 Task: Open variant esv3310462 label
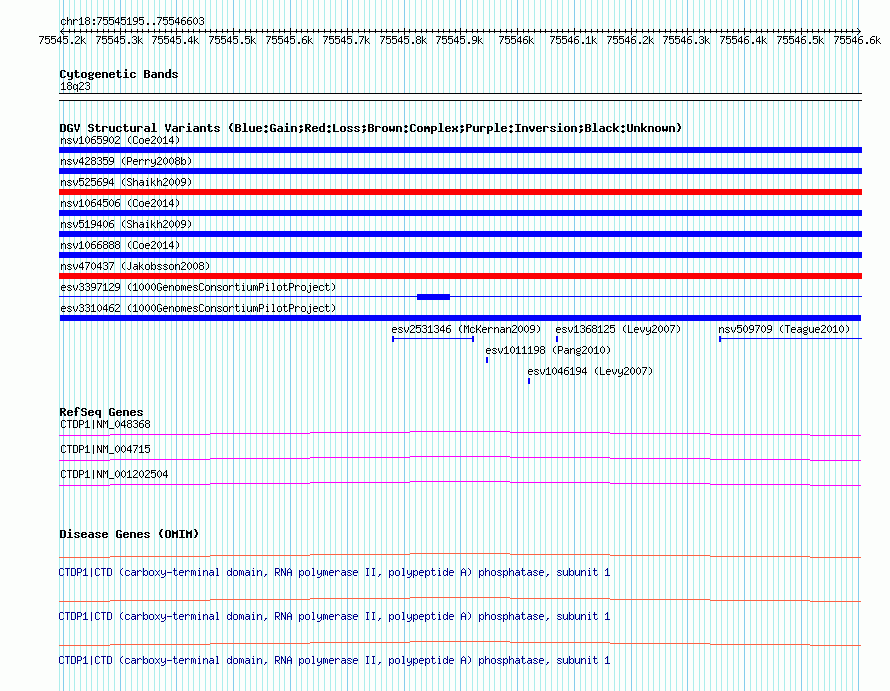pos(198,308)
